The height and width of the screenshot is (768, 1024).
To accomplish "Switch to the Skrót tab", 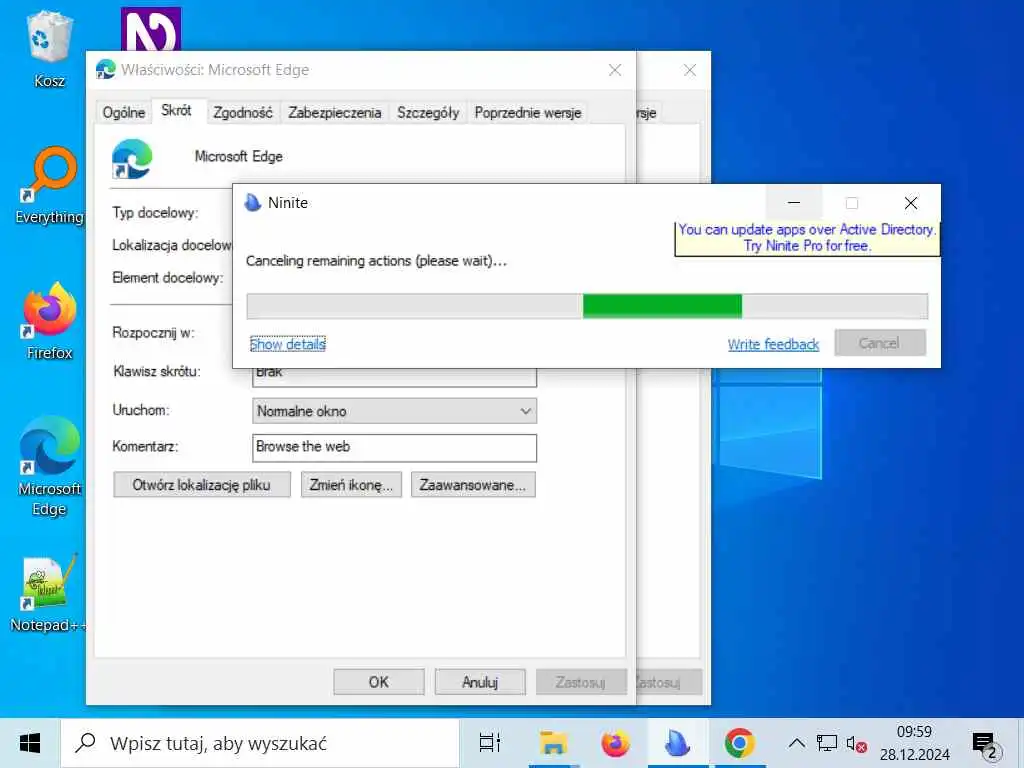I will coord(176,110).
